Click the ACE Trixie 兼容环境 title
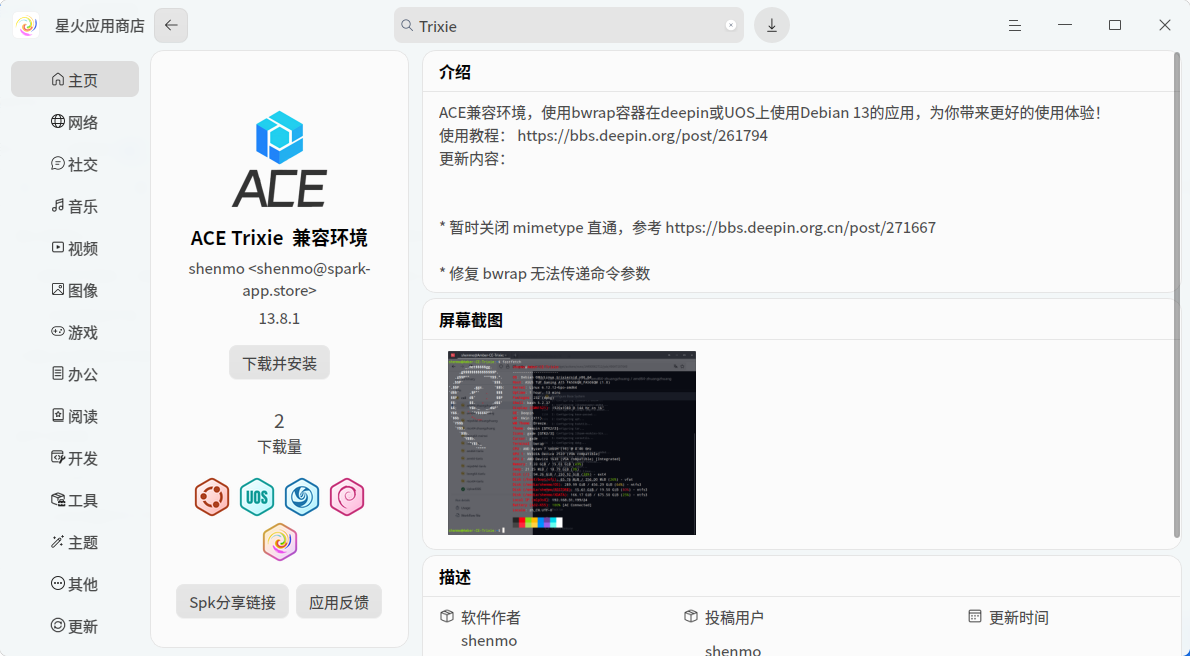This screenshot has height=656, width=1190. [279, 238]
